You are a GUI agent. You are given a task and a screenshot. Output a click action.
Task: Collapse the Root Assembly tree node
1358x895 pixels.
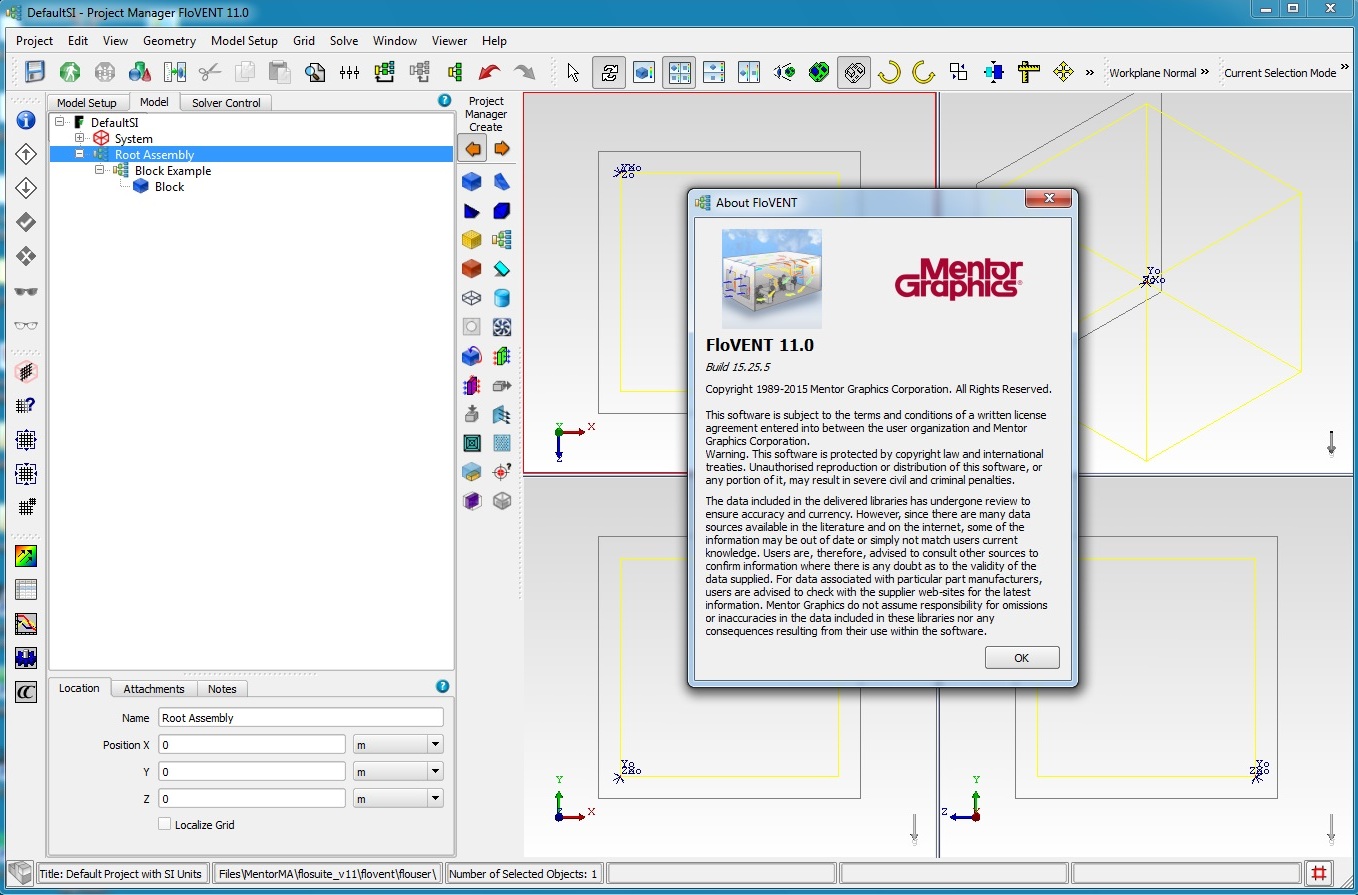point(80,154)
